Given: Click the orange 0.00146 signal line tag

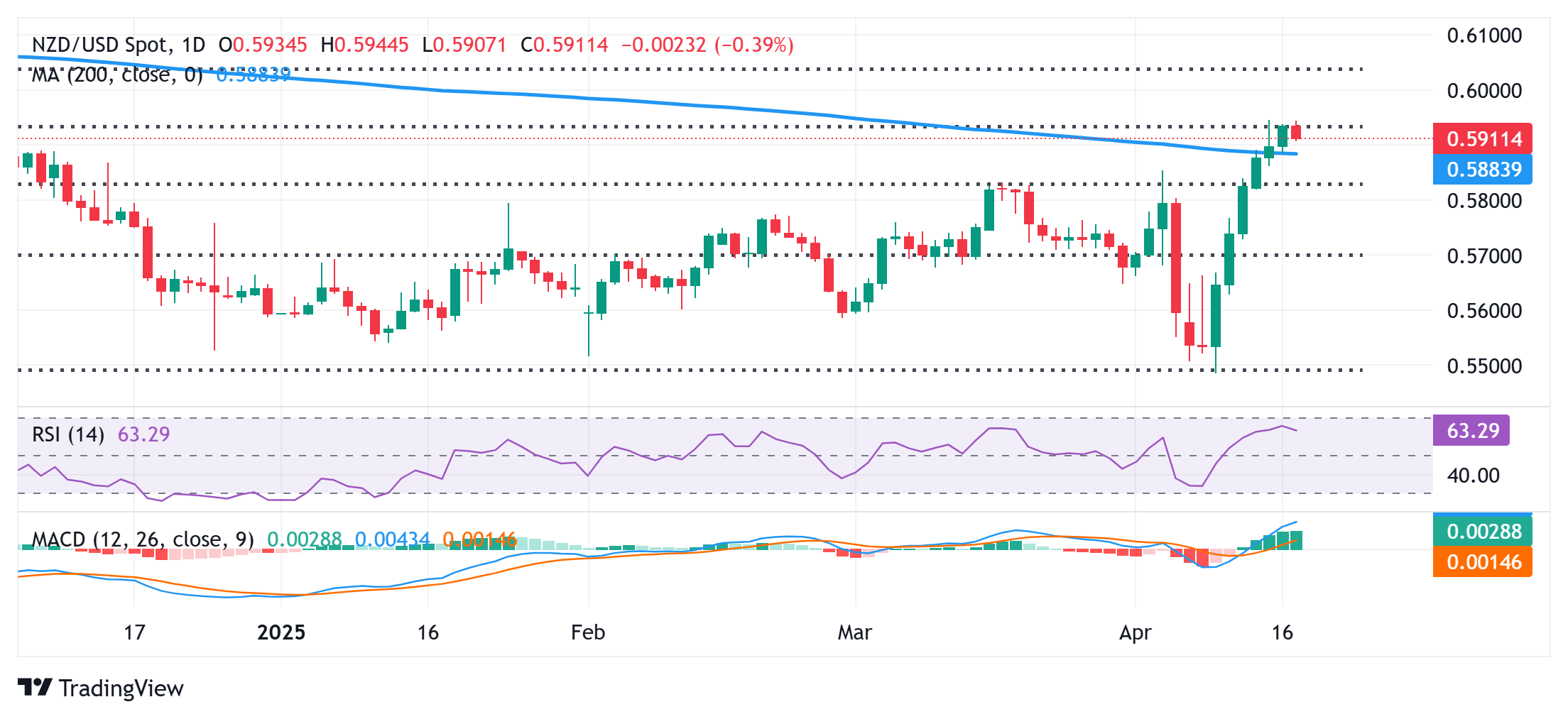Looking at the screenshot, I should pos(1483,562).
